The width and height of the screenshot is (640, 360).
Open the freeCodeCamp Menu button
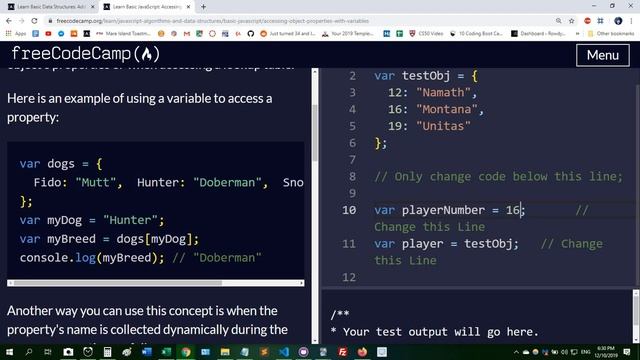point(602,55)
